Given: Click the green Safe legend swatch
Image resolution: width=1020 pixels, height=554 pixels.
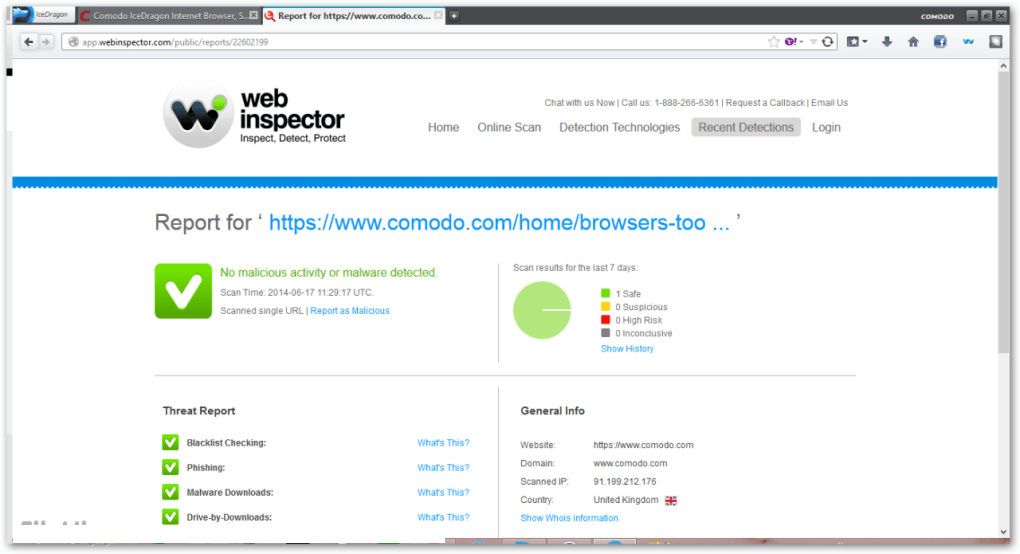Looking at the screenshot, I should click(606, 293).
